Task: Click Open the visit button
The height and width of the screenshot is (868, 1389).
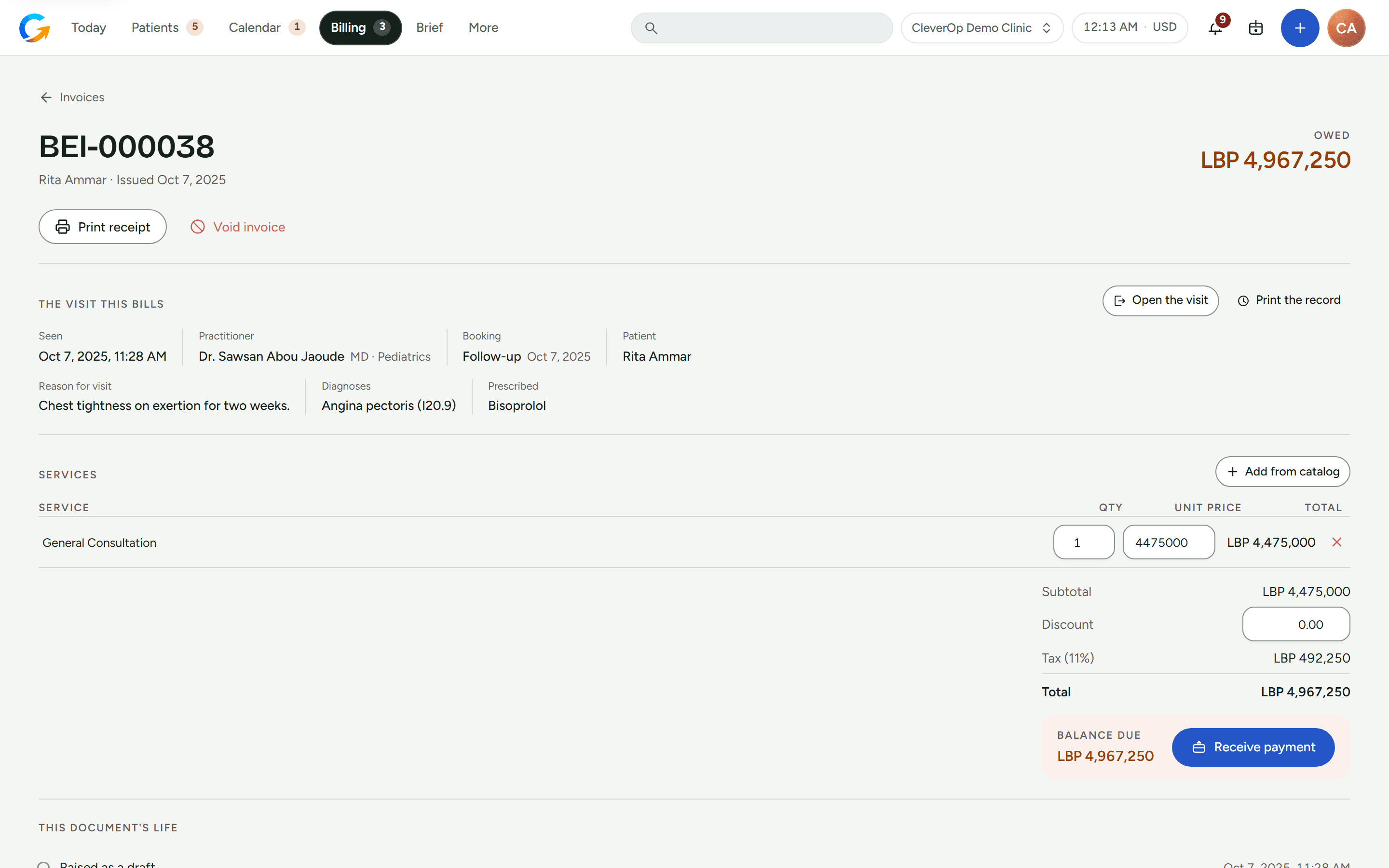Action: 1160,300
